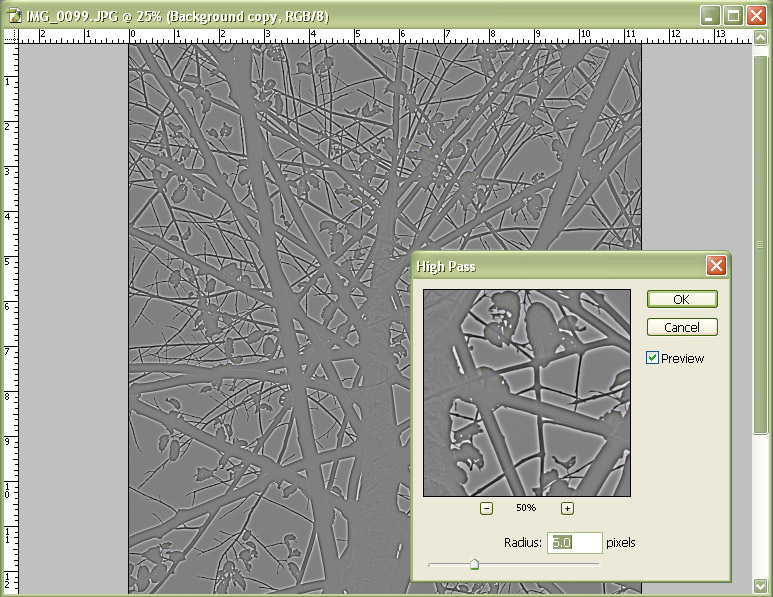The image size is (773, 597).
Task: Close the High Pass dialog
Action: click(715, 266)
